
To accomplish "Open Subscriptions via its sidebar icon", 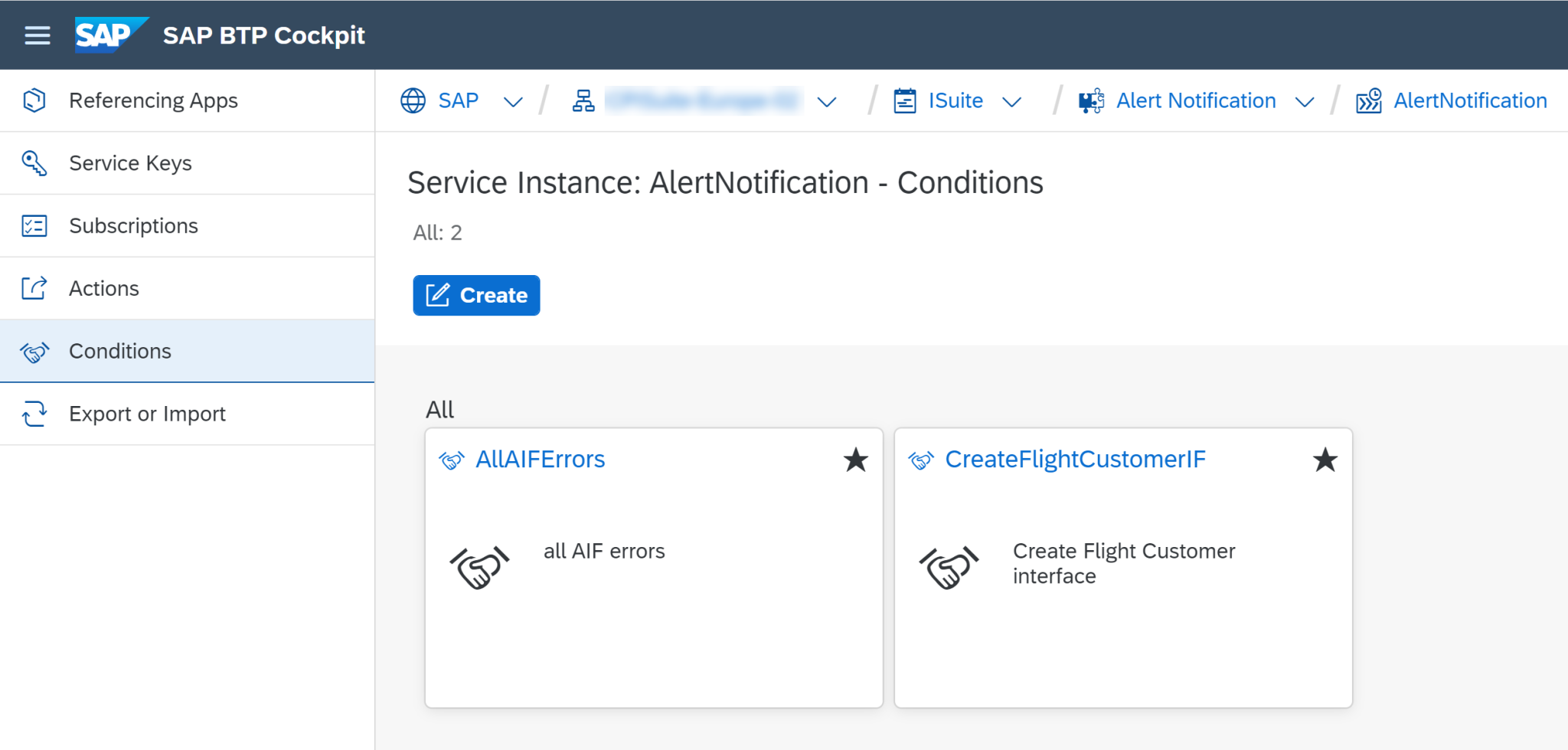I will 34,225.
